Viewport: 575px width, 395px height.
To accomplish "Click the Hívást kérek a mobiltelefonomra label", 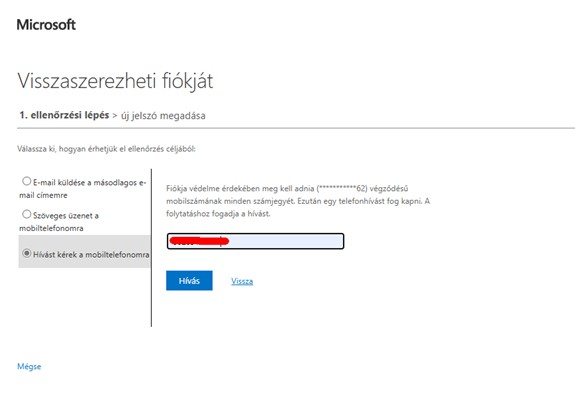I will (x=91, y=255).
